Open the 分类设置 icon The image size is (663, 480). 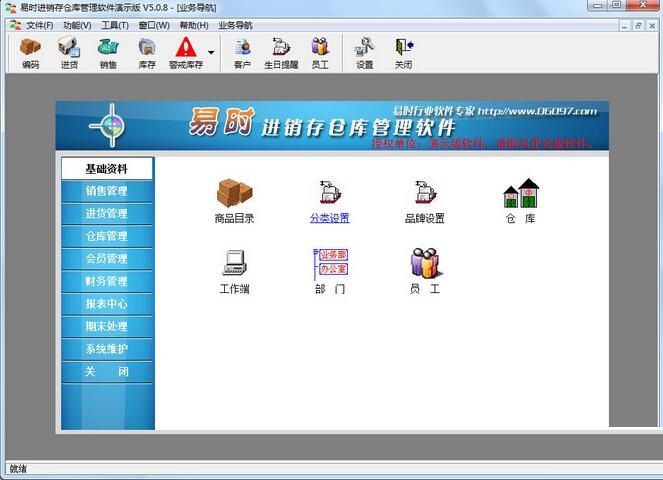[x=330, y=192]
